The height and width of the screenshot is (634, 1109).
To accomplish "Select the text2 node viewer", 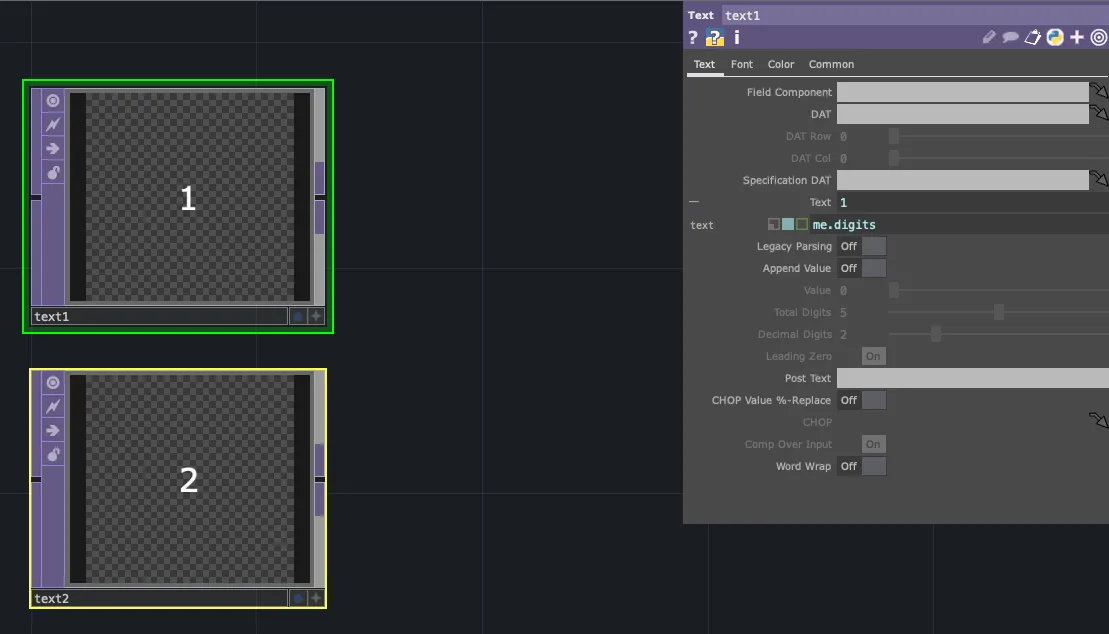I will click(x=189, y=480).
